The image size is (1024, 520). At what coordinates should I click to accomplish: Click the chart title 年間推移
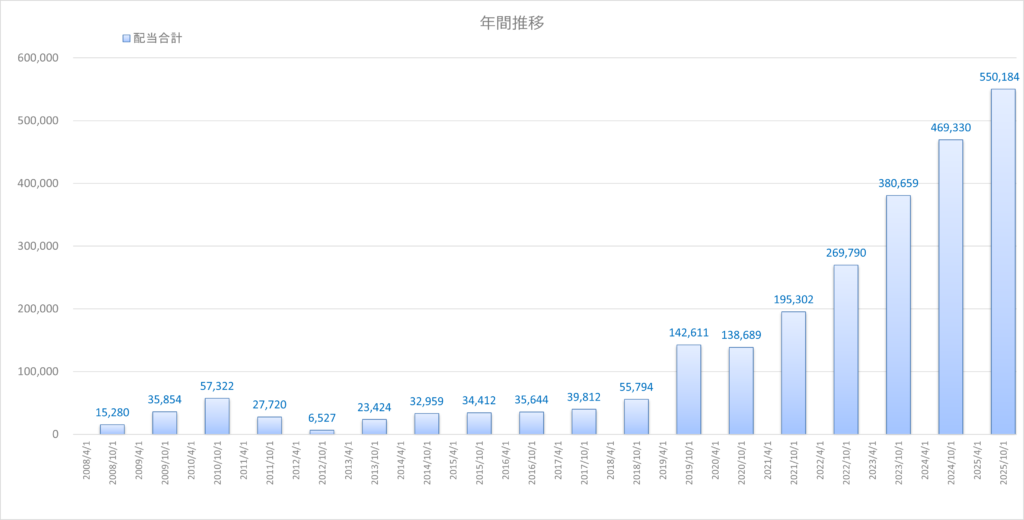[x=512, y=23]
